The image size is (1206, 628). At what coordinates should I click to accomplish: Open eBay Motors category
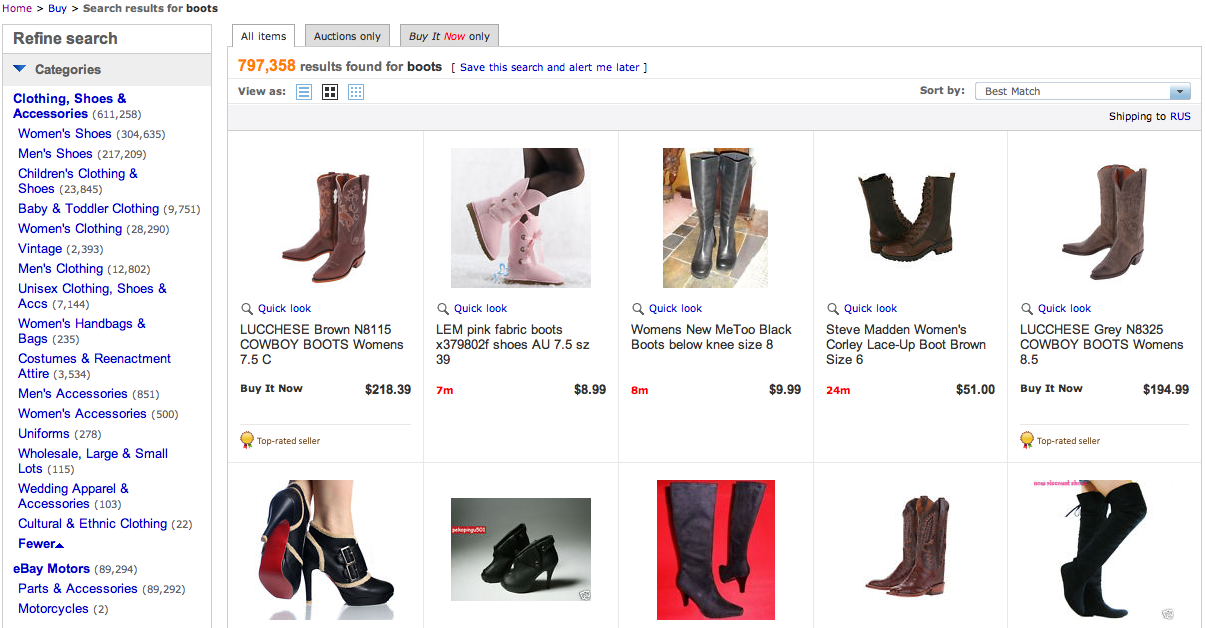click(51, 568)
